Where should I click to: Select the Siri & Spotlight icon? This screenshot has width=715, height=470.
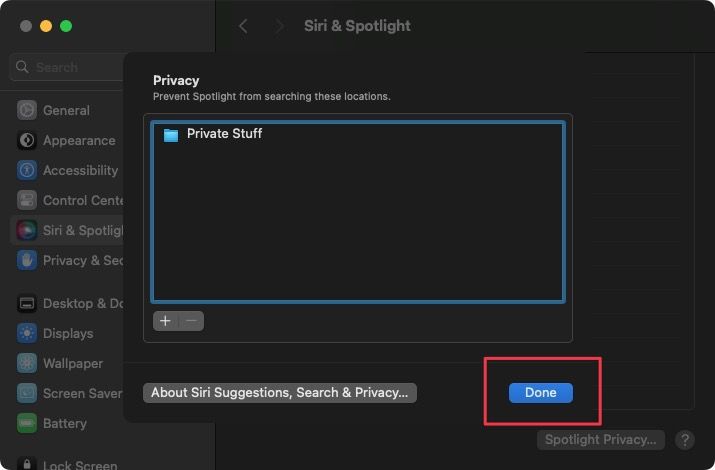click(x=26, y=230)
